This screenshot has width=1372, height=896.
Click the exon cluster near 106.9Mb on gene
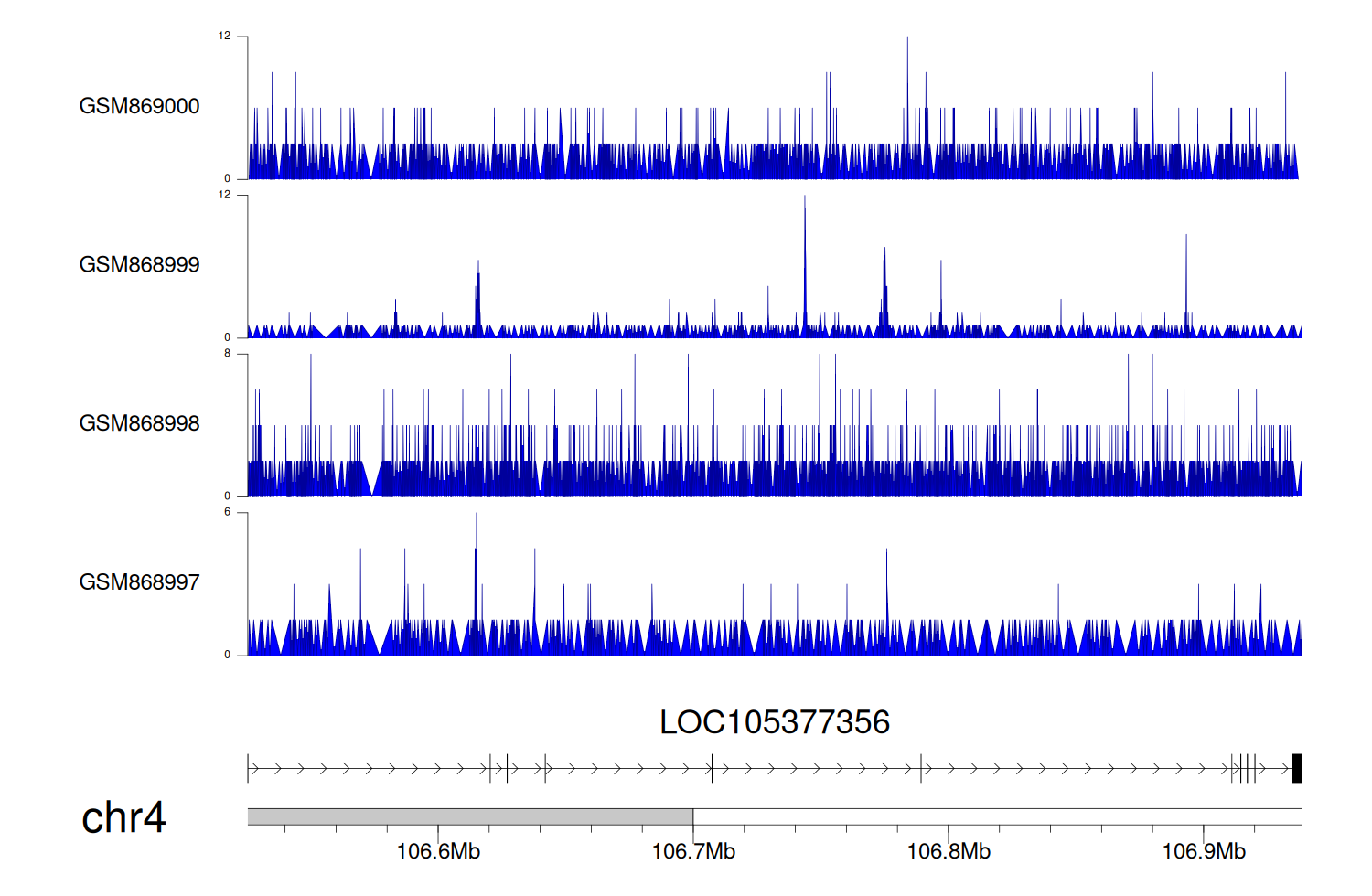point(1244,769)
